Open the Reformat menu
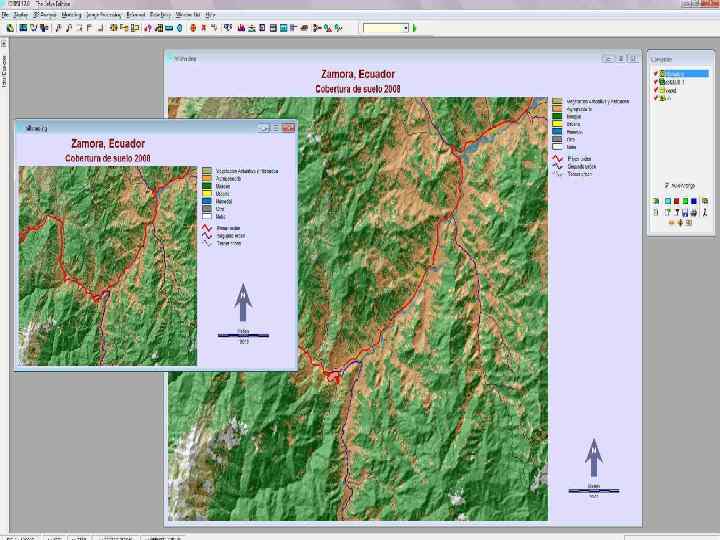The image size is (720, 540). tap(136, 15)
